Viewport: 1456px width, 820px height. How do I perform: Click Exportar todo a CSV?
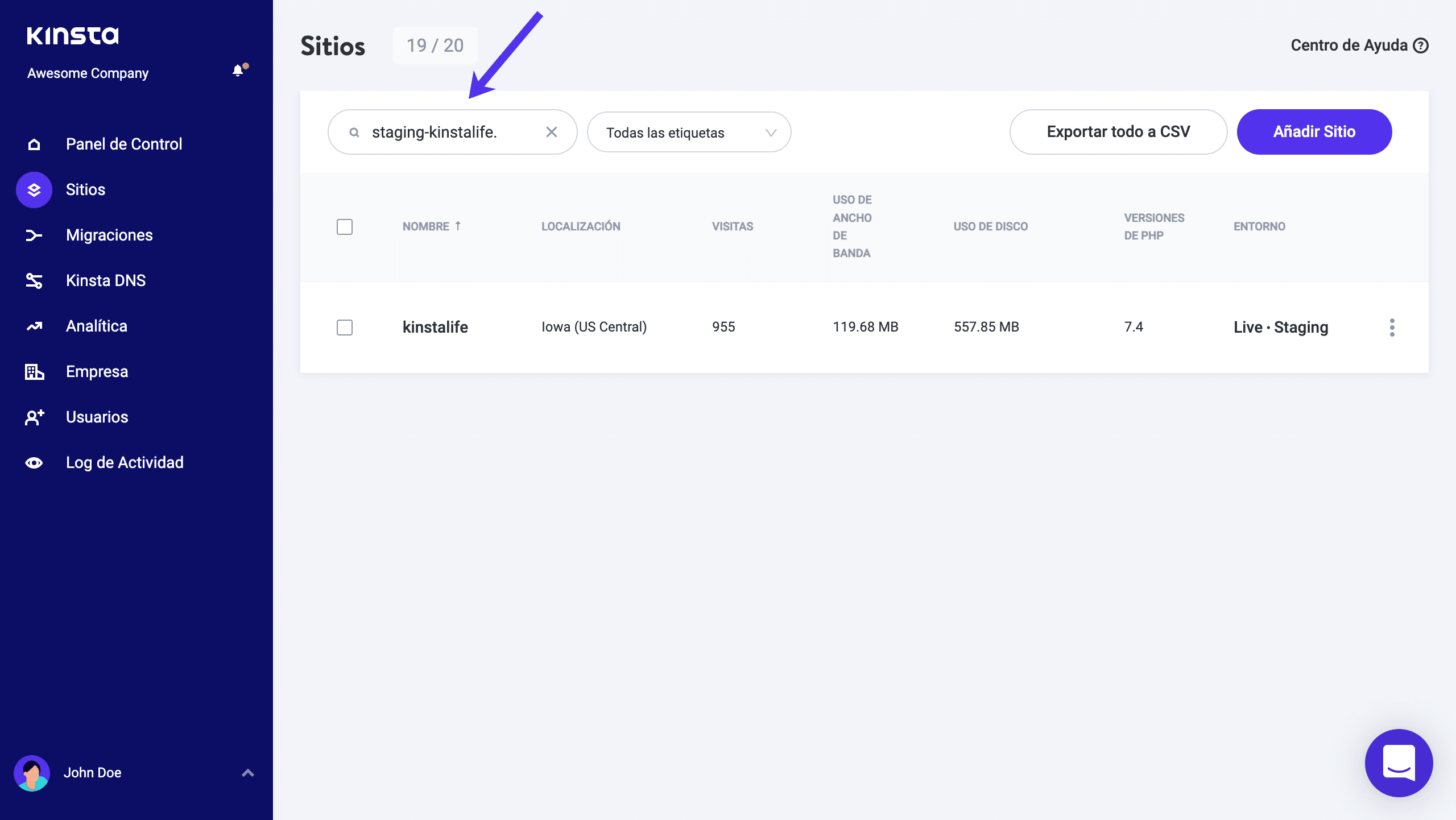[1118, 132]
